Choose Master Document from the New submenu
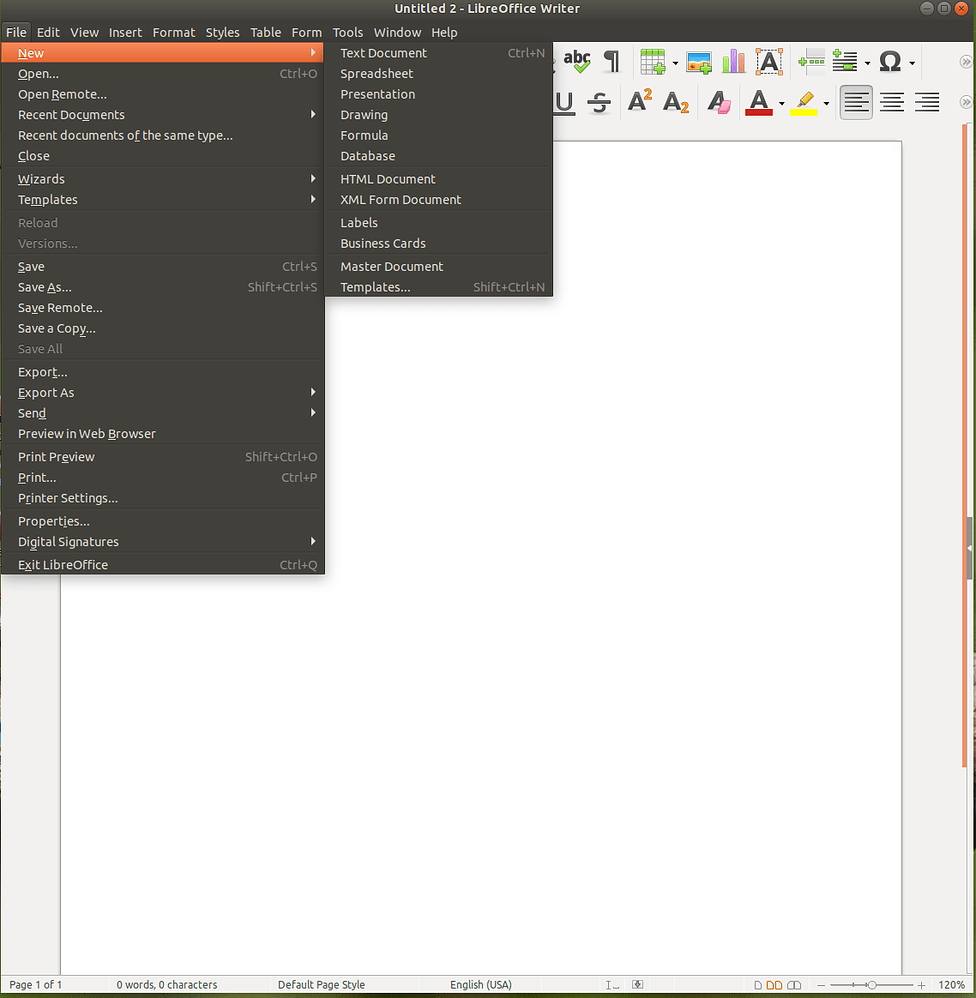 pyautogui.click(x=391, y=266)
